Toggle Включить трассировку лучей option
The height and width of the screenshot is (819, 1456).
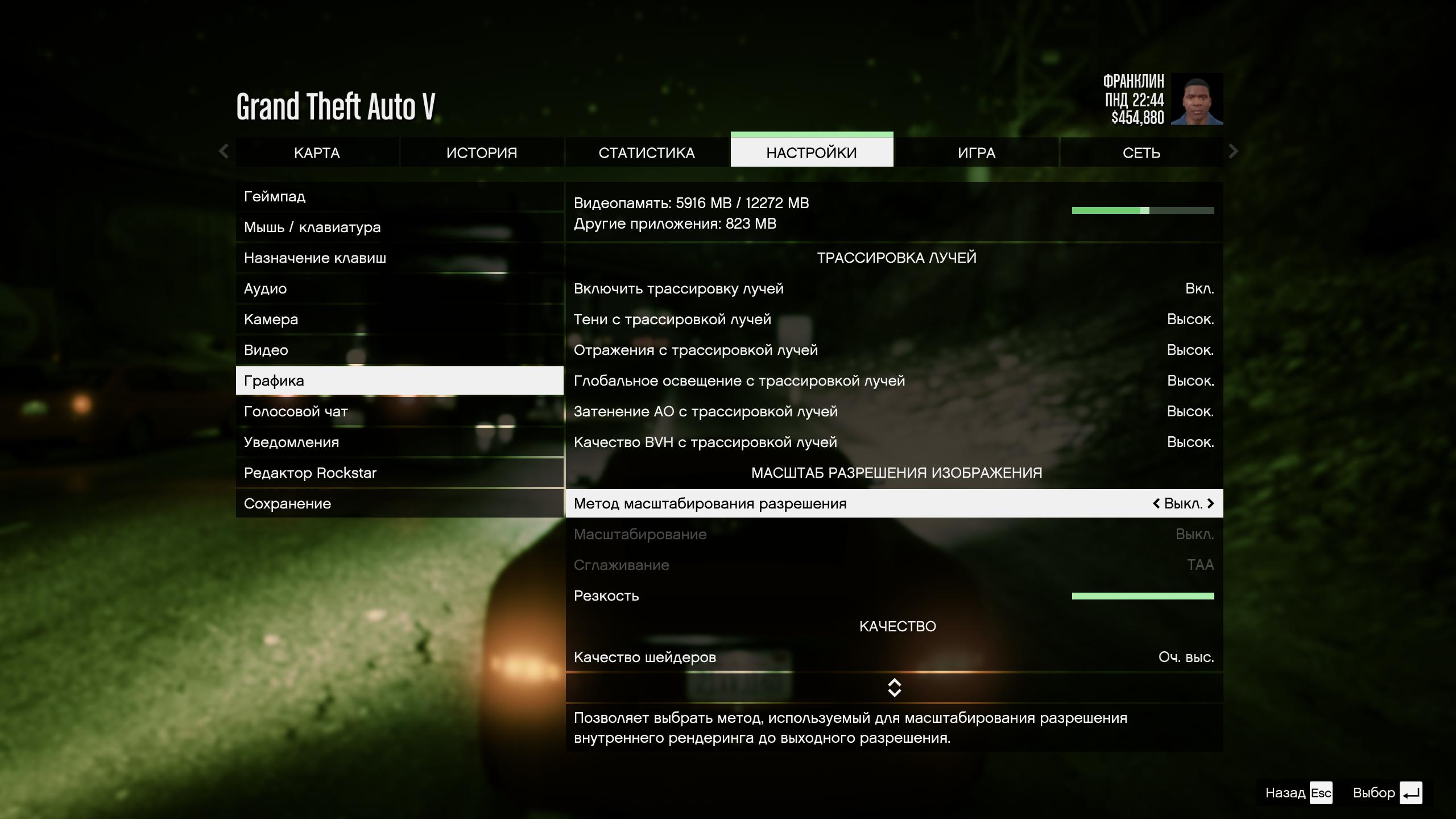[x=895, y=288]
